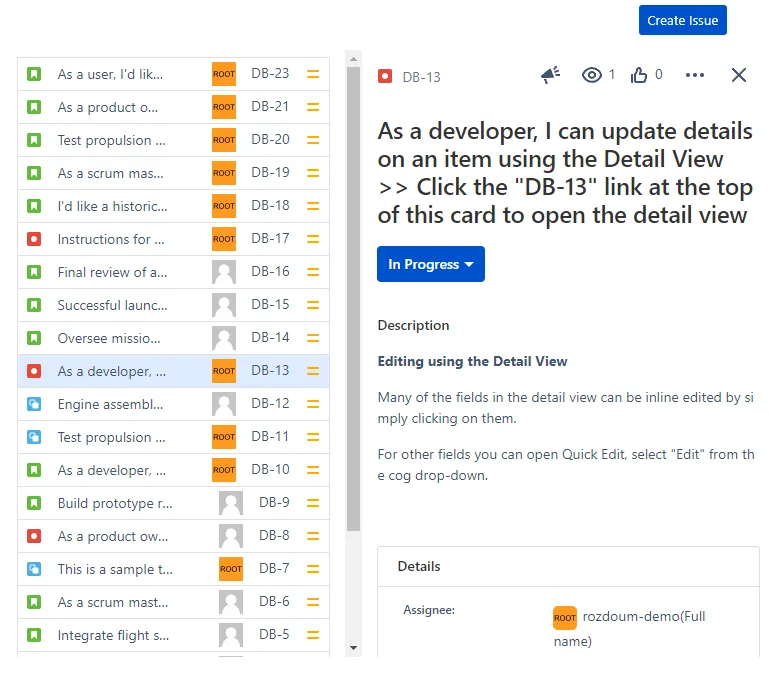
Task: Select 'I'd like a historic...' issue
Action: [112, 206]
